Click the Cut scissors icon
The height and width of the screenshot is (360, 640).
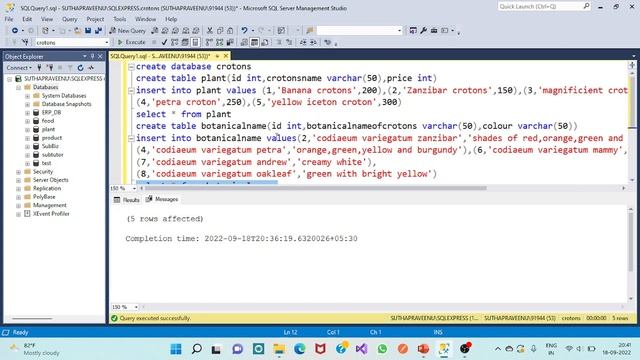[209, 31]
